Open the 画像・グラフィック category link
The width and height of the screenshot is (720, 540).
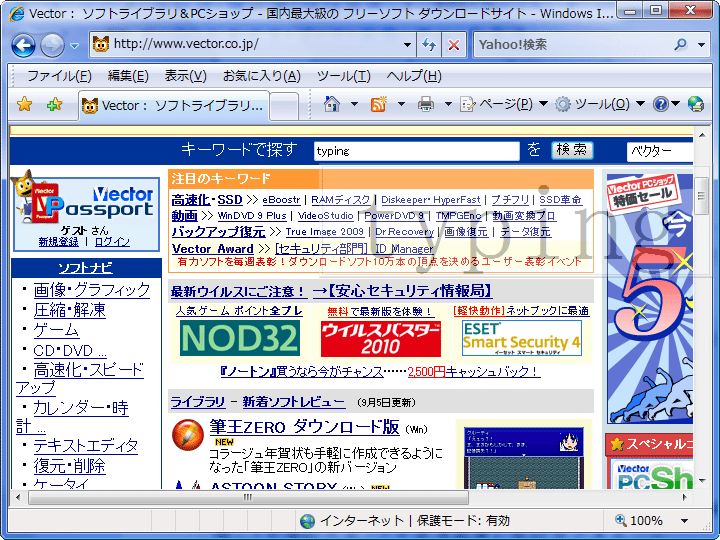[x=92, y=290]
